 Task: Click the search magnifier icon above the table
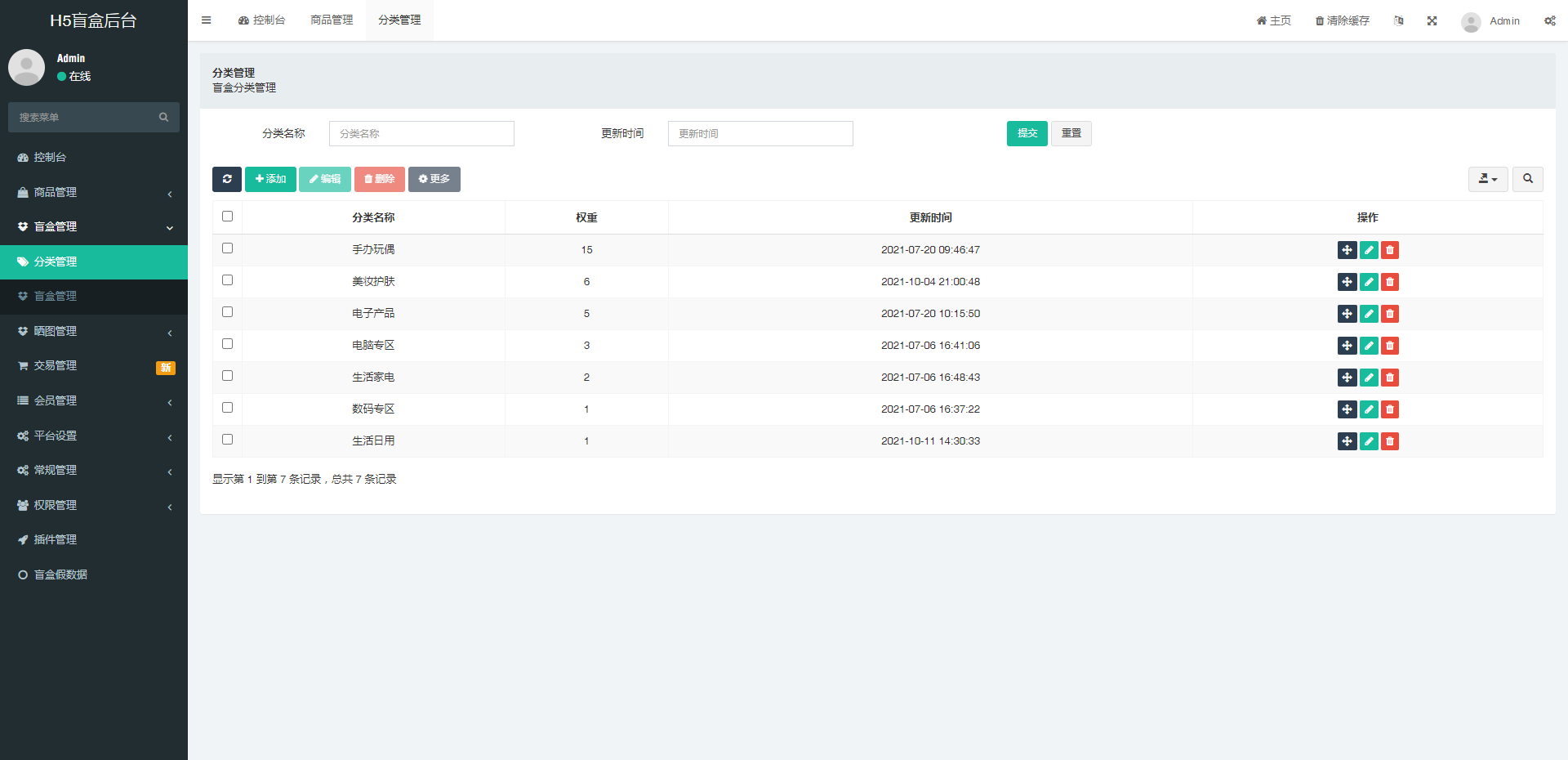click(1527, 179)
